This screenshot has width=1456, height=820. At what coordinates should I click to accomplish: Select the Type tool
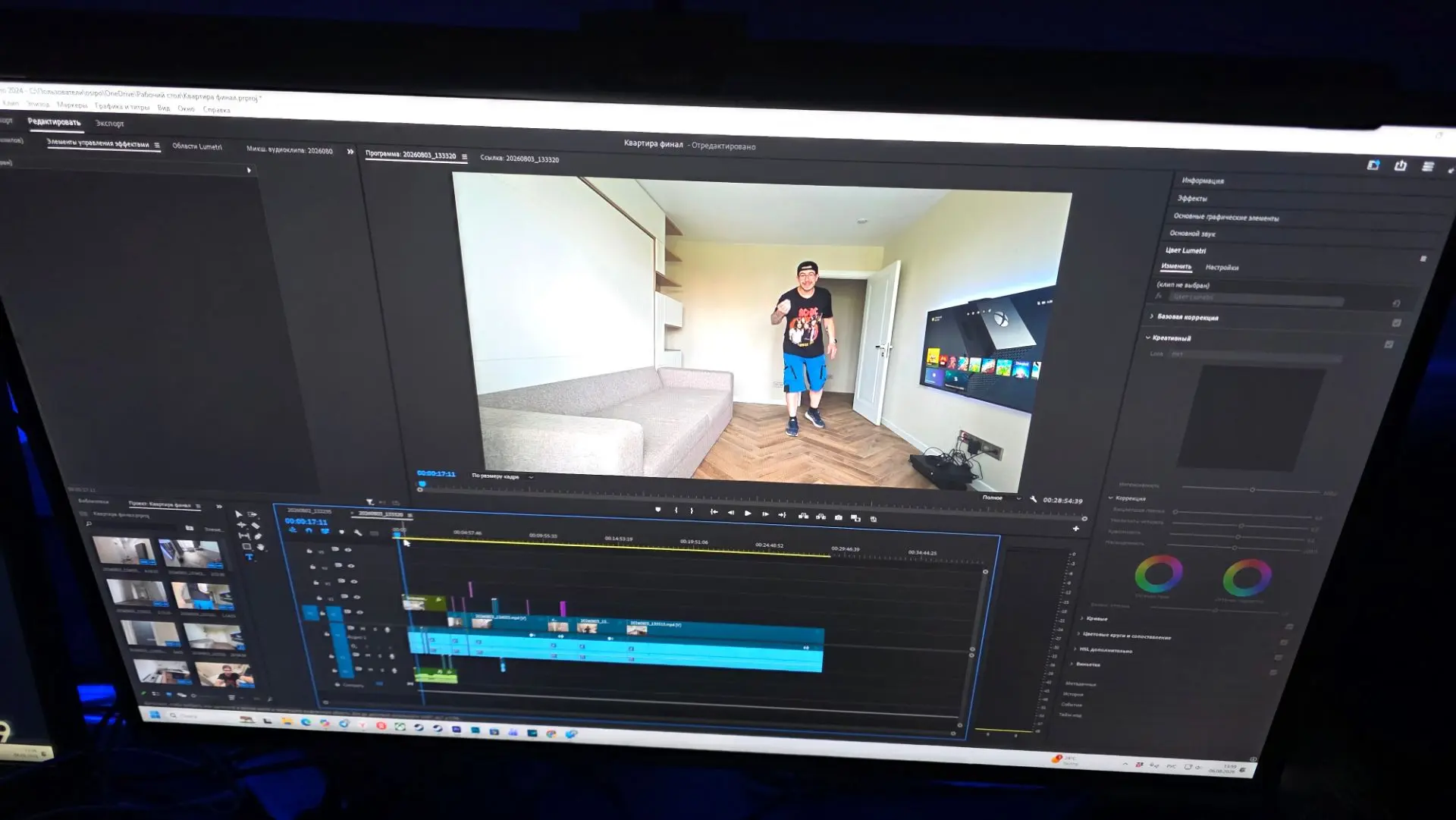(x=249, y=558)
